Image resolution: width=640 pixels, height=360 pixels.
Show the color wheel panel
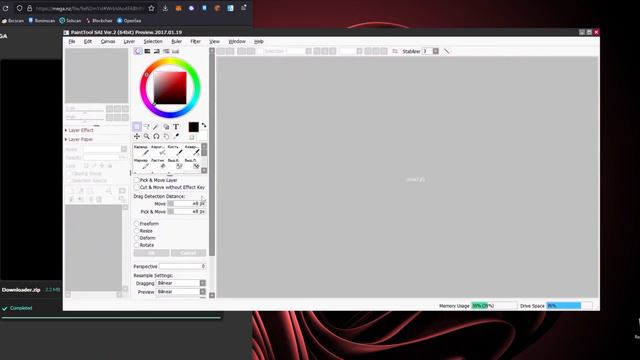138,51
